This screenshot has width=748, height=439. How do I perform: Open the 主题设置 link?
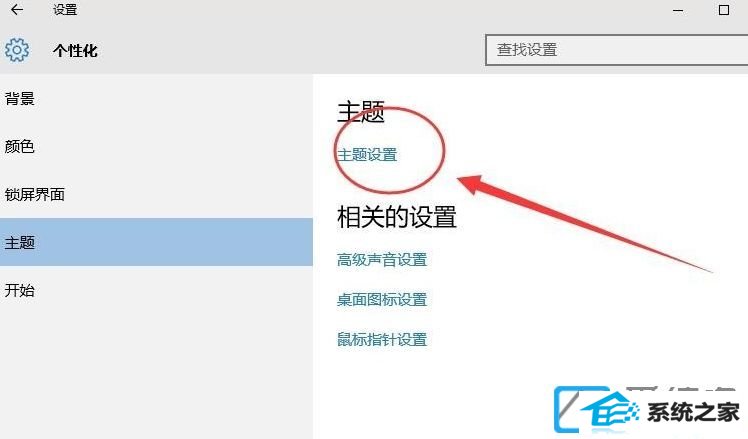point(367,155)
